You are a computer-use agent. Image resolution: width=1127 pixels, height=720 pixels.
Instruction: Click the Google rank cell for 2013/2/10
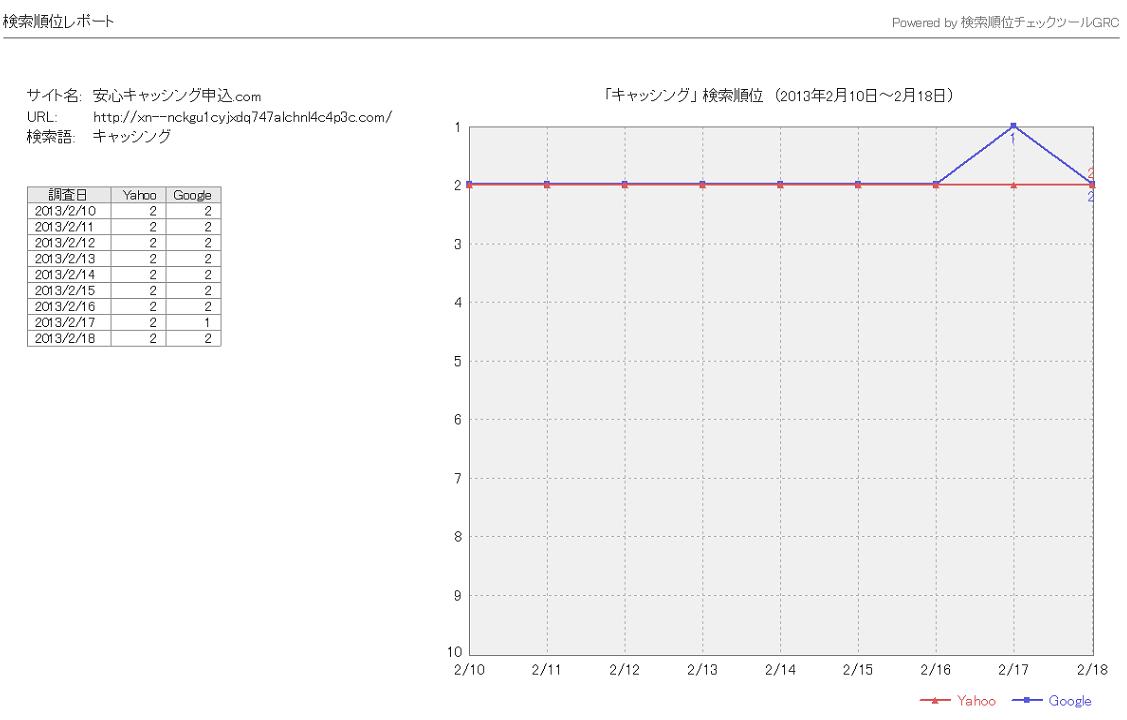(x=193, y=211)
